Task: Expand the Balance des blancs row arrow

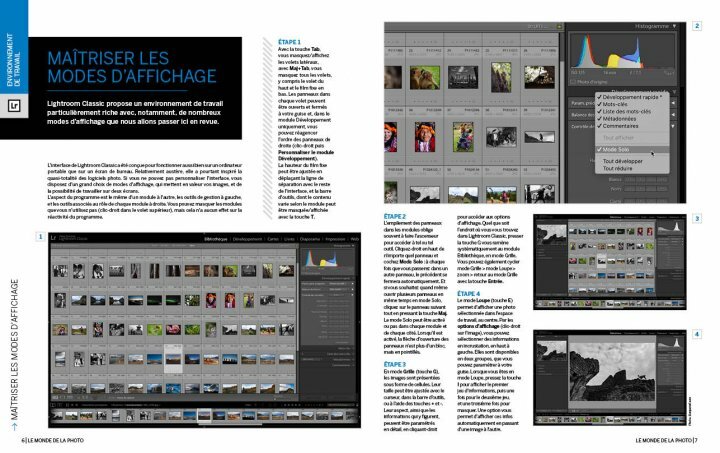Action: point(673,115)
